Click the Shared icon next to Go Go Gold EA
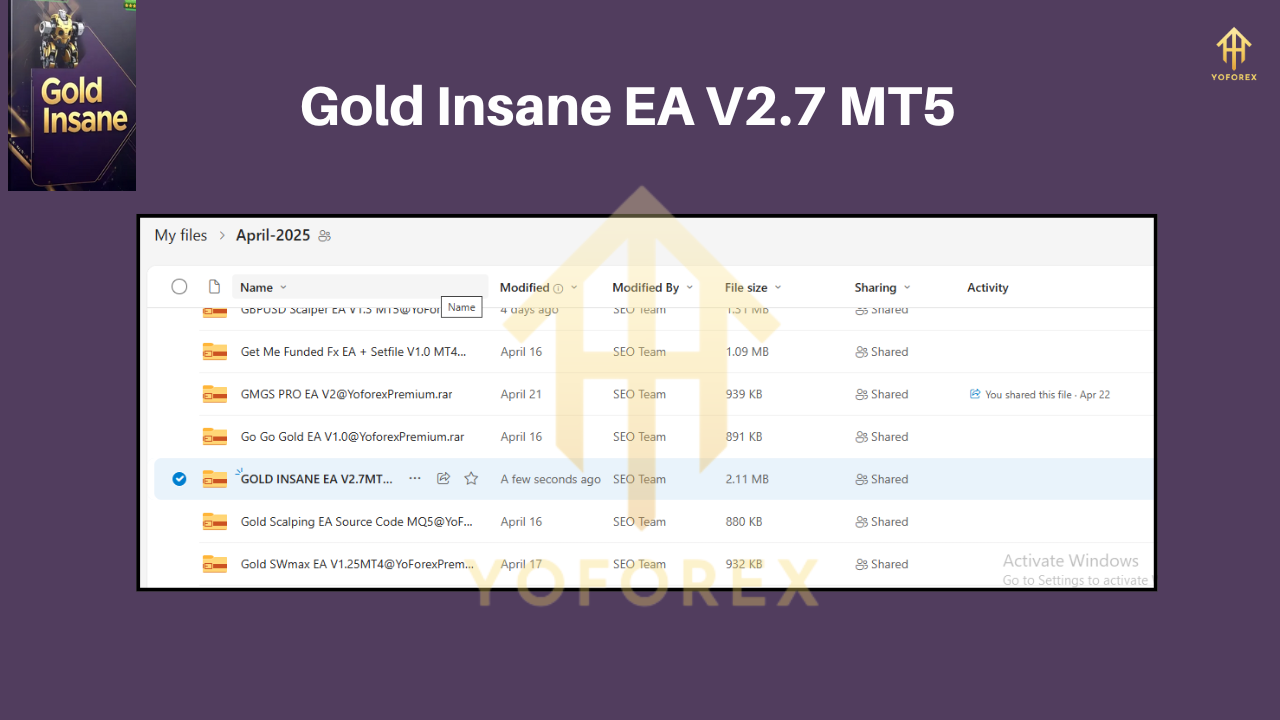Image resolution: width=1280 pixels, height=720 pixels. click(x=862, y=436)
